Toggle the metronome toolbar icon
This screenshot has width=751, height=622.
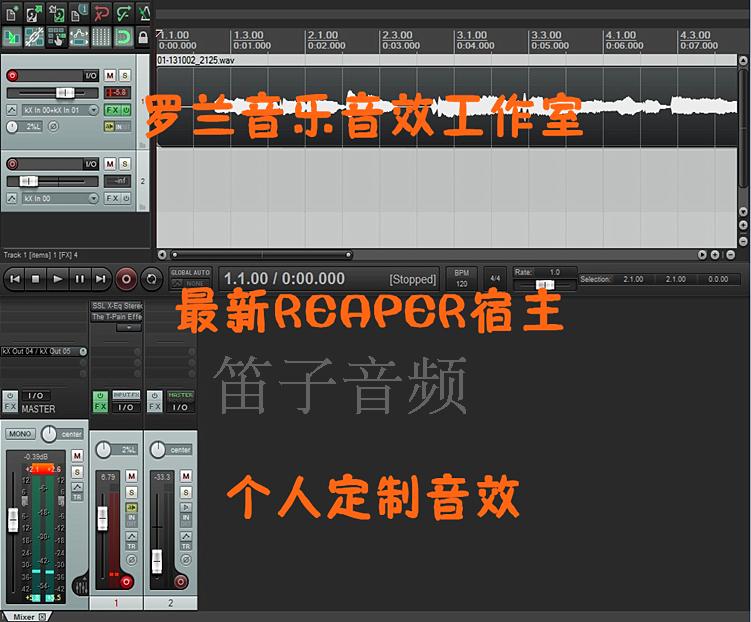pos(144,13)
